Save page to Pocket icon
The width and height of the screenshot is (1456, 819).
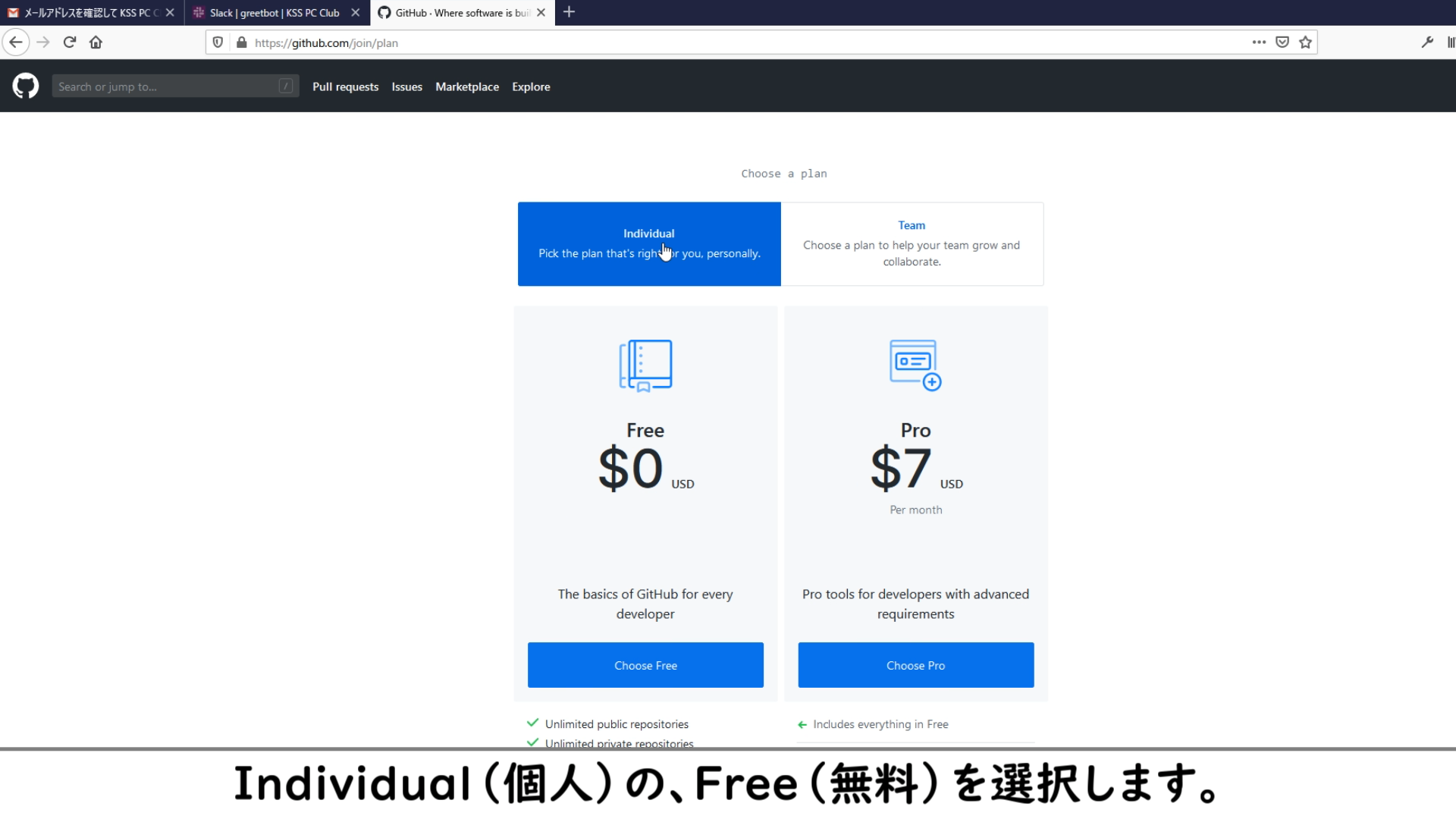pos(1282,42)
